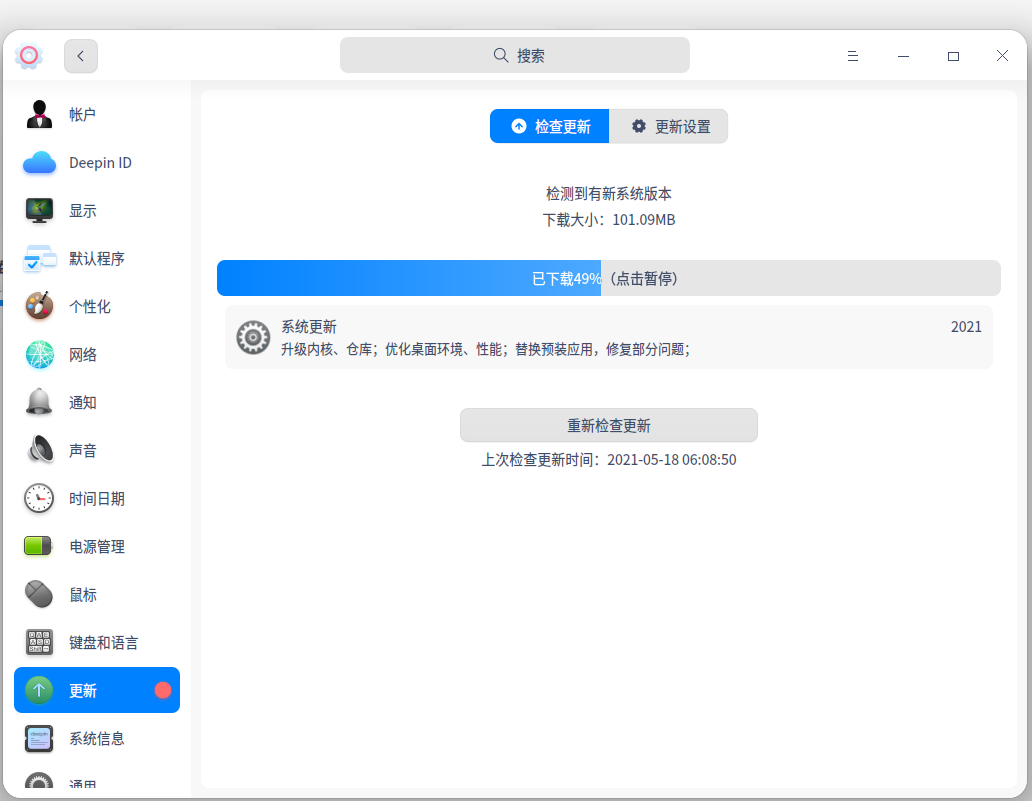Image resolution: width=1032 pixels, height=801 pixels.
Task: Select 帐户 in the sidebar
Action: tap(83, 115)
